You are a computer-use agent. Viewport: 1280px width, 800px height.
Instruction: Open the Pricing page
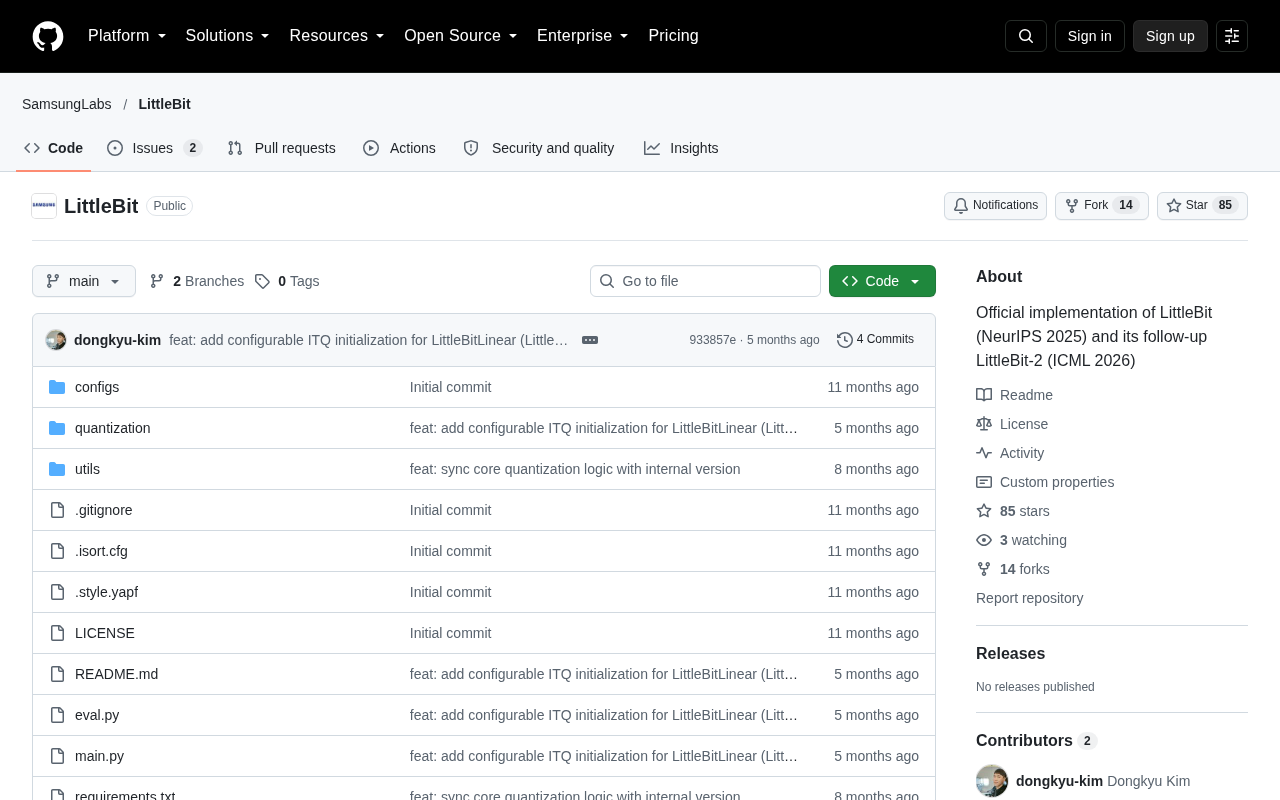673,36
